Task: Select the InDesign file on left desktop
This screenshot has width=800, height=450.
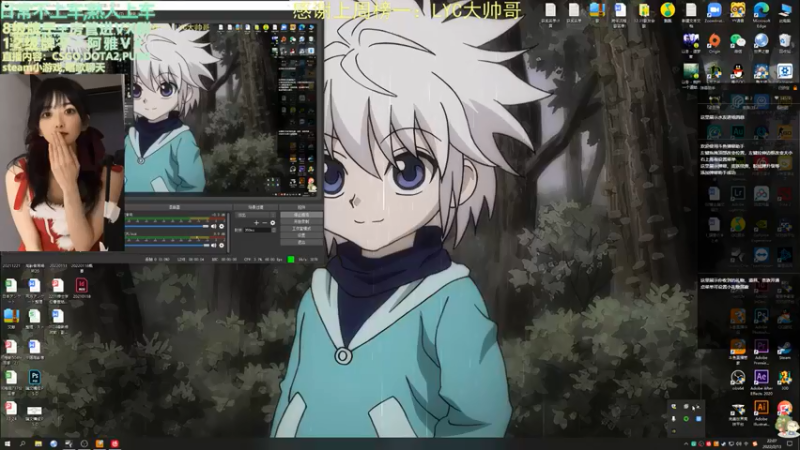Action: point(82,286)
